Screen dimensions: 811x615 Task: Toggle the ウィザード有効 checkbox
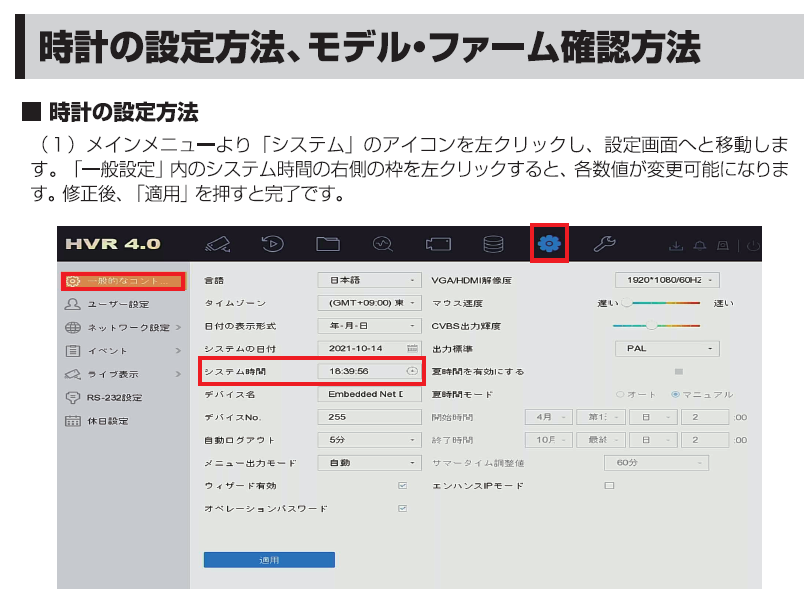point(402,485)
